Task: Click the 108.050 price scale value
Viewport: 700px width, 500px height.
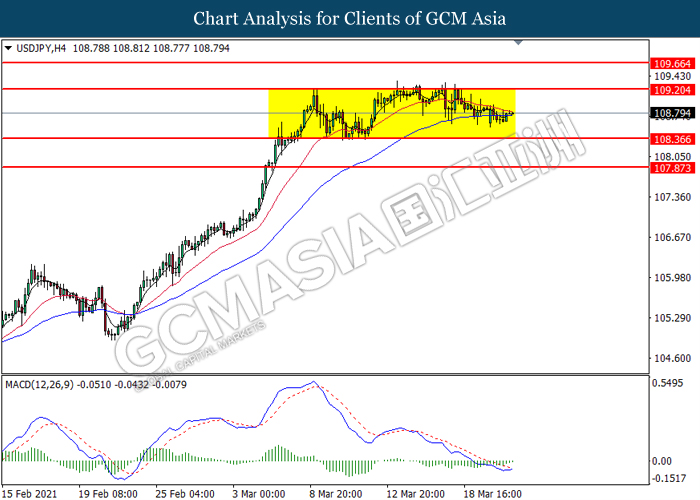Action: pyautogui.click(x=672, y=157)
